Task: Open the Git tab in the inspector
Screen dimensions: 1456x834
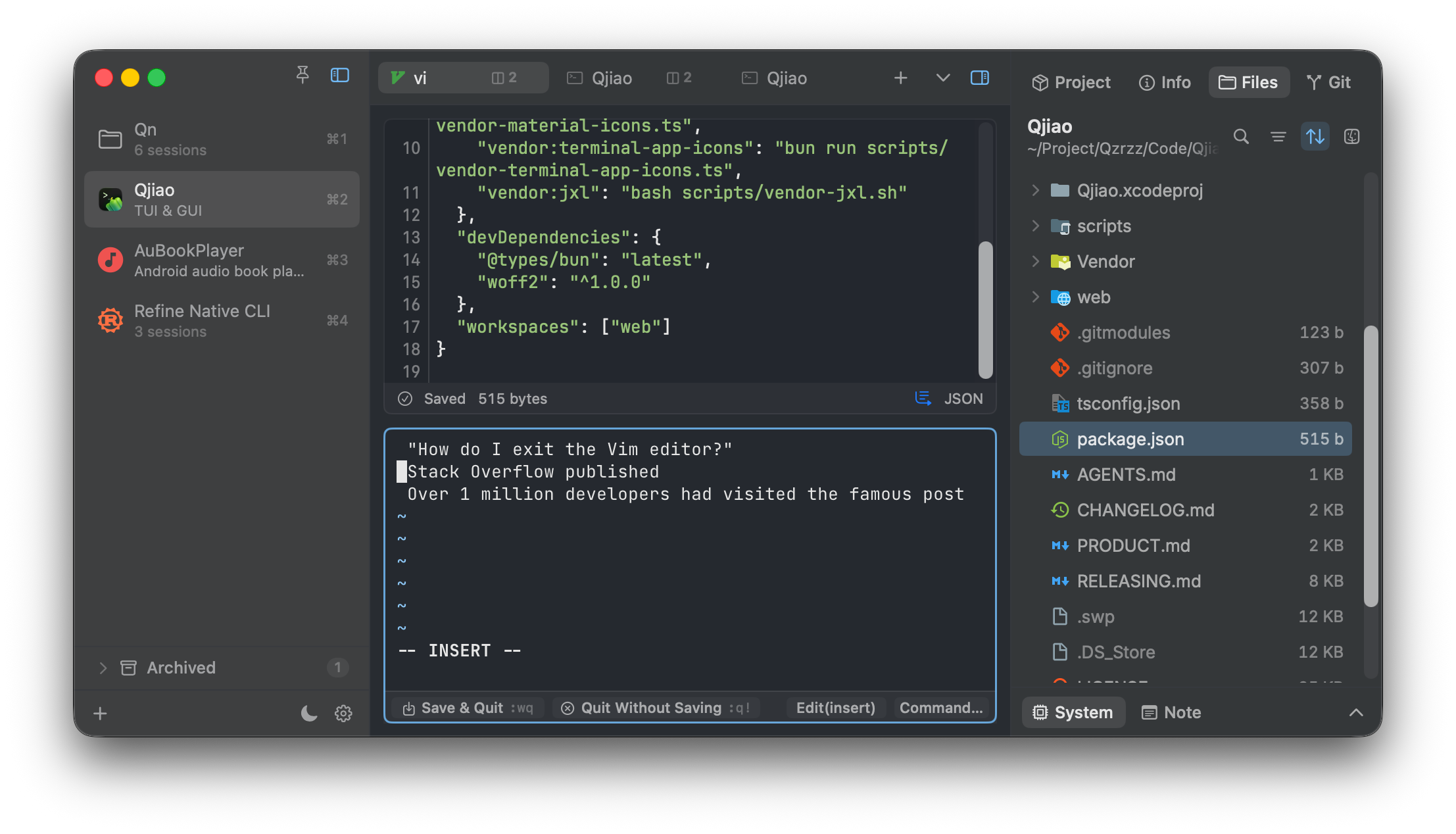Action: click(1328, 82)
